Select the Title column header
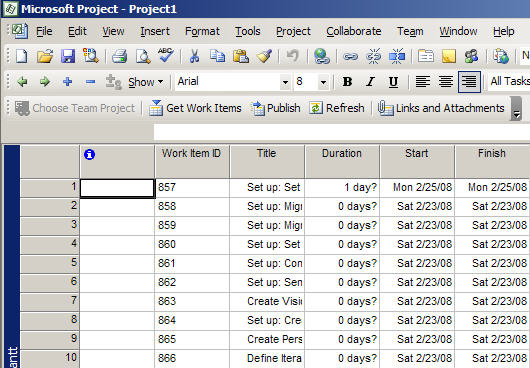The image size is (530, 368). 267,162
